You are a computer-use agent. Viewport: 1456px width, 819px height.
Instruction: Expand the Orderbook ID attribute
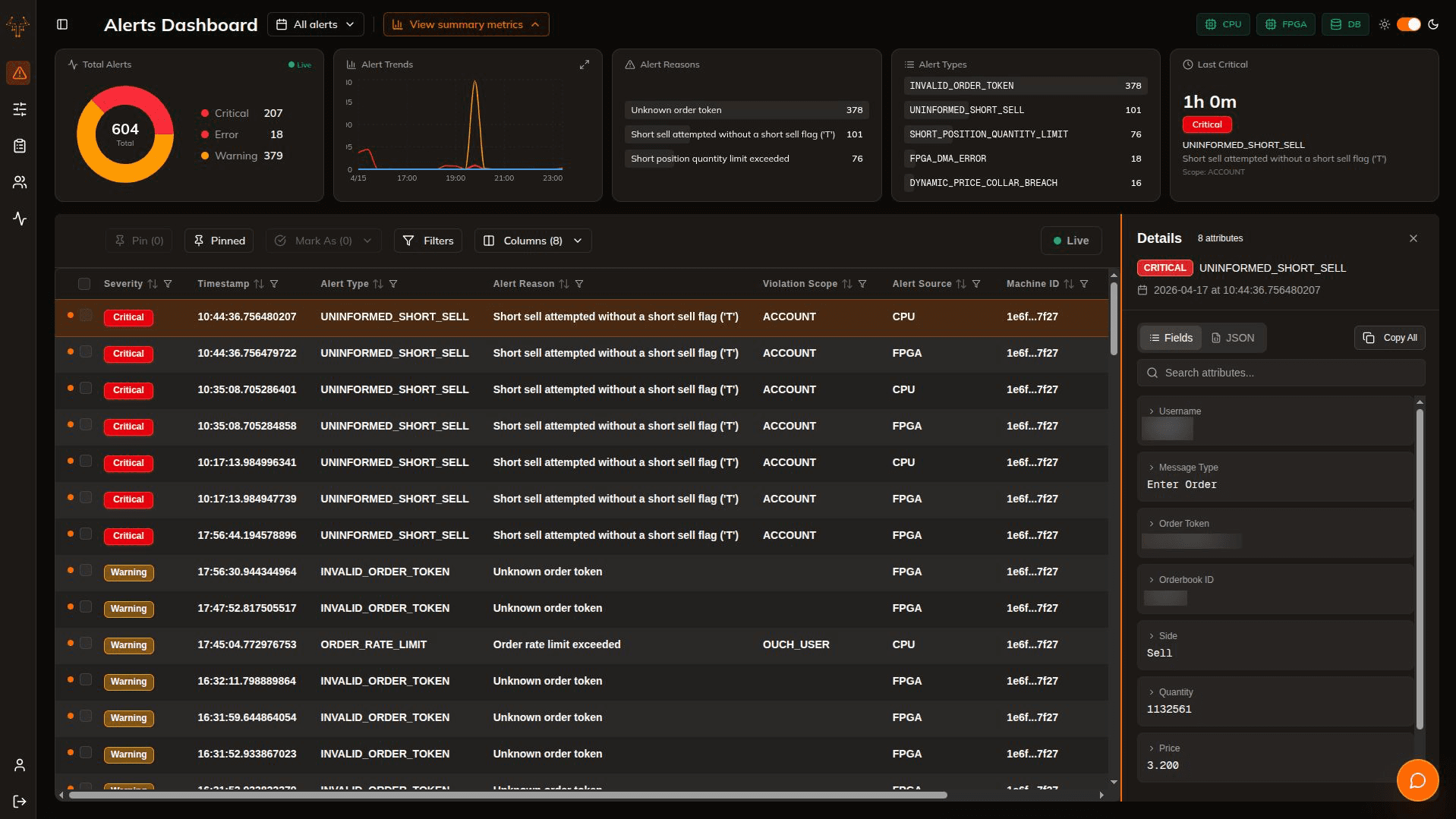click(x=1151, y=580)
